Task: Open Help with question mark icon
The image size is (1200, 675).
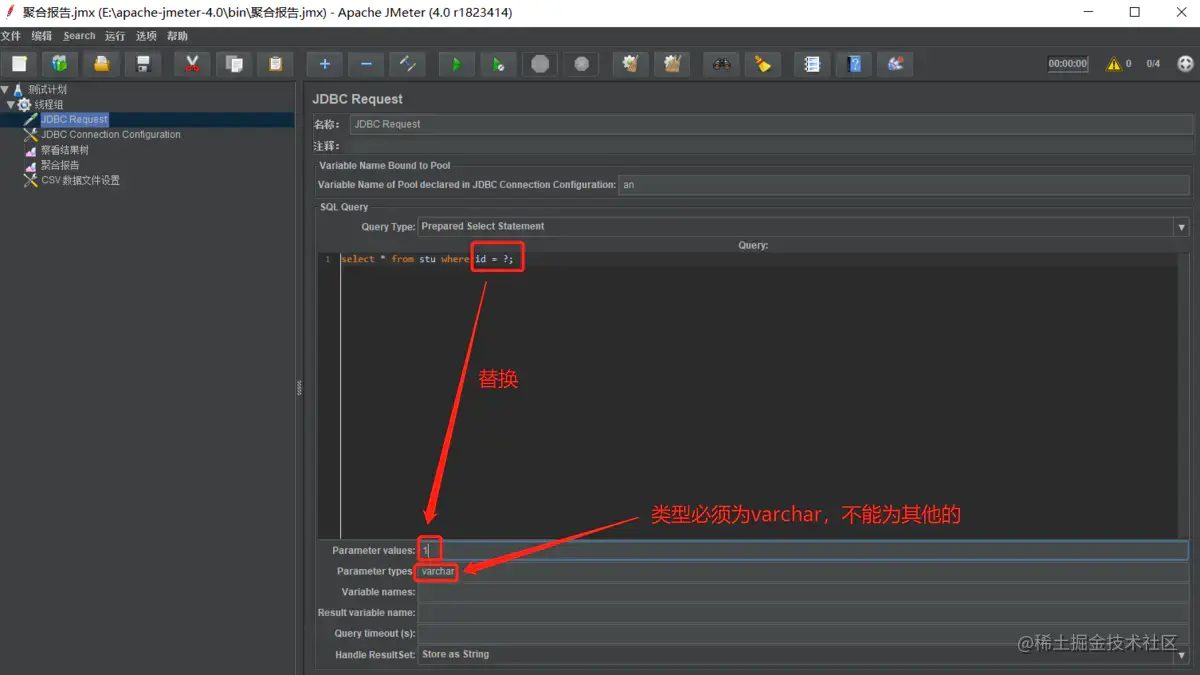Action: pos(854,64)
